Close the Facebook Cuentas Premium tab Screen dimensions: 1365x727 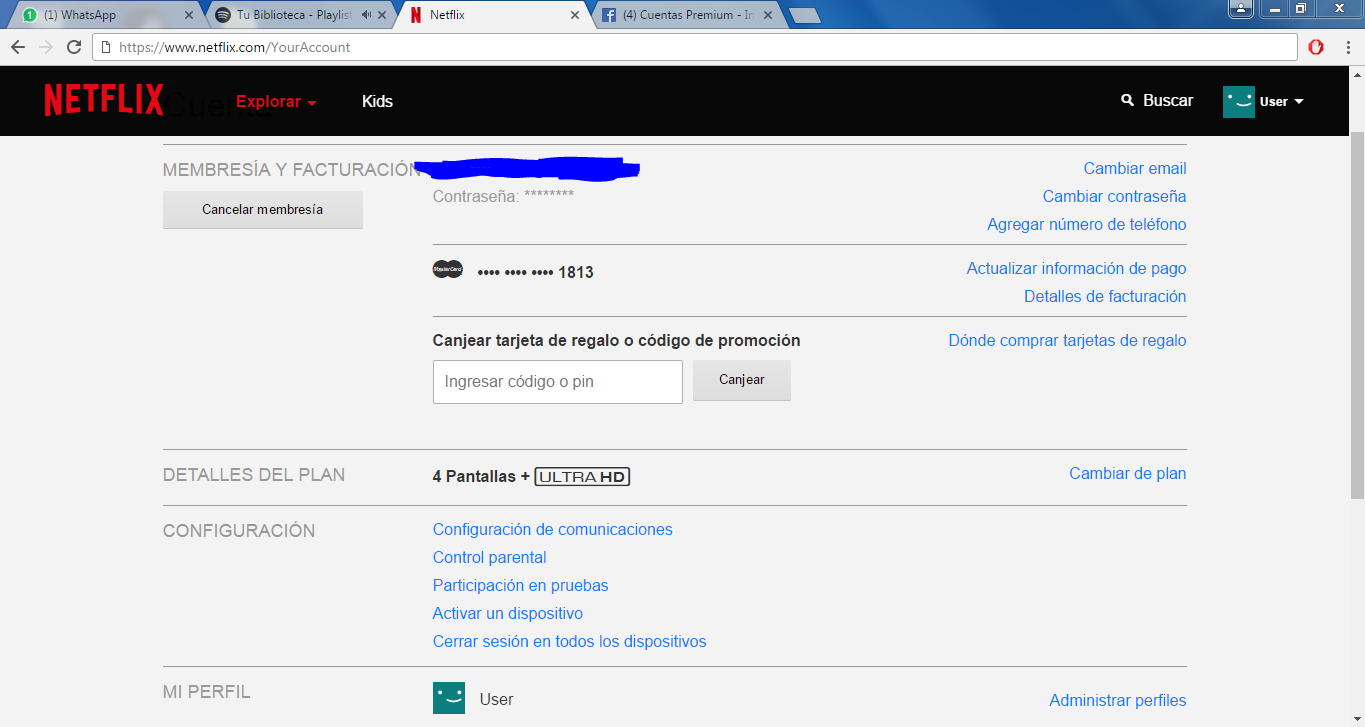coord(767,15)
